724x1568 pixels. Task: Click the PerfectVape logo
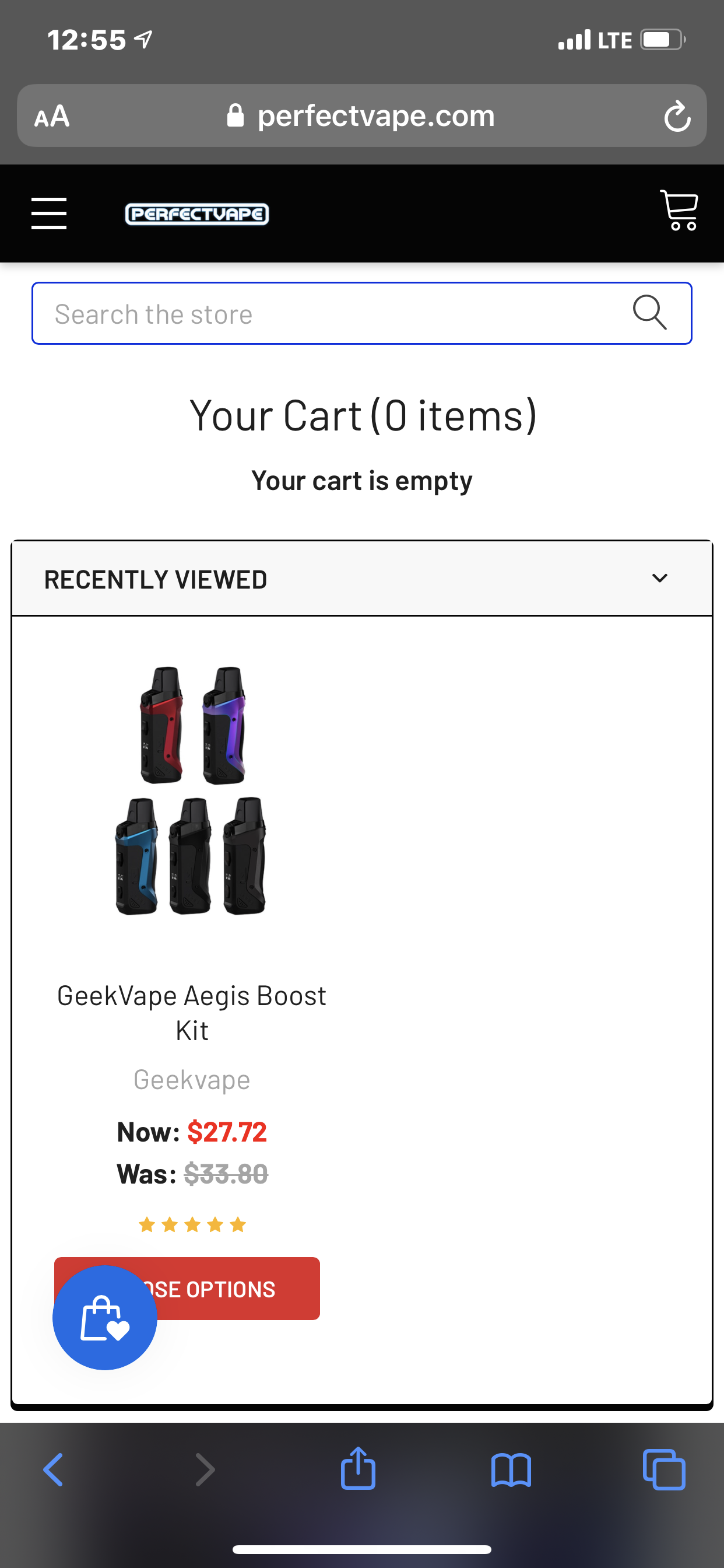196,213
